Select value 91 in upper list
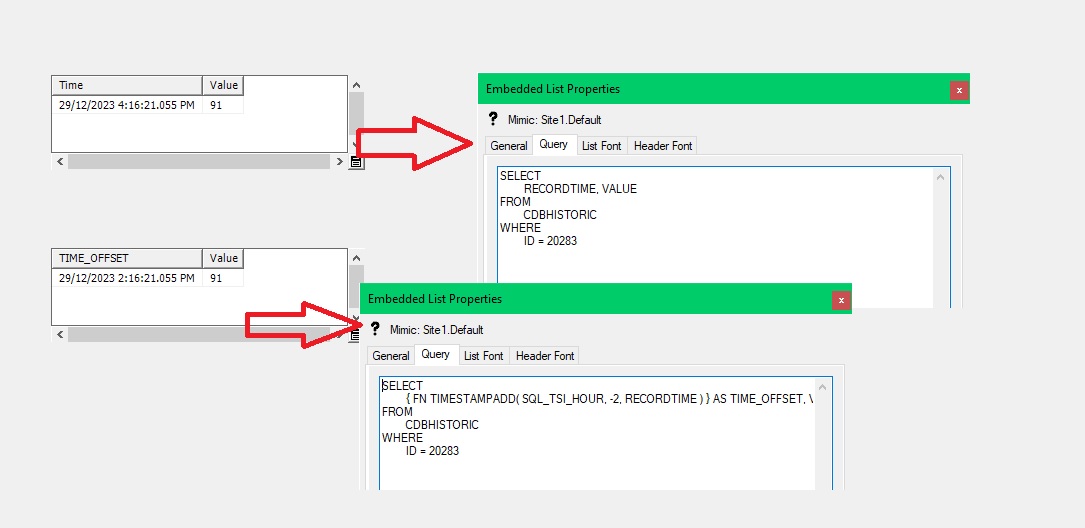The image size is (1085, 528). click(223, 104)
